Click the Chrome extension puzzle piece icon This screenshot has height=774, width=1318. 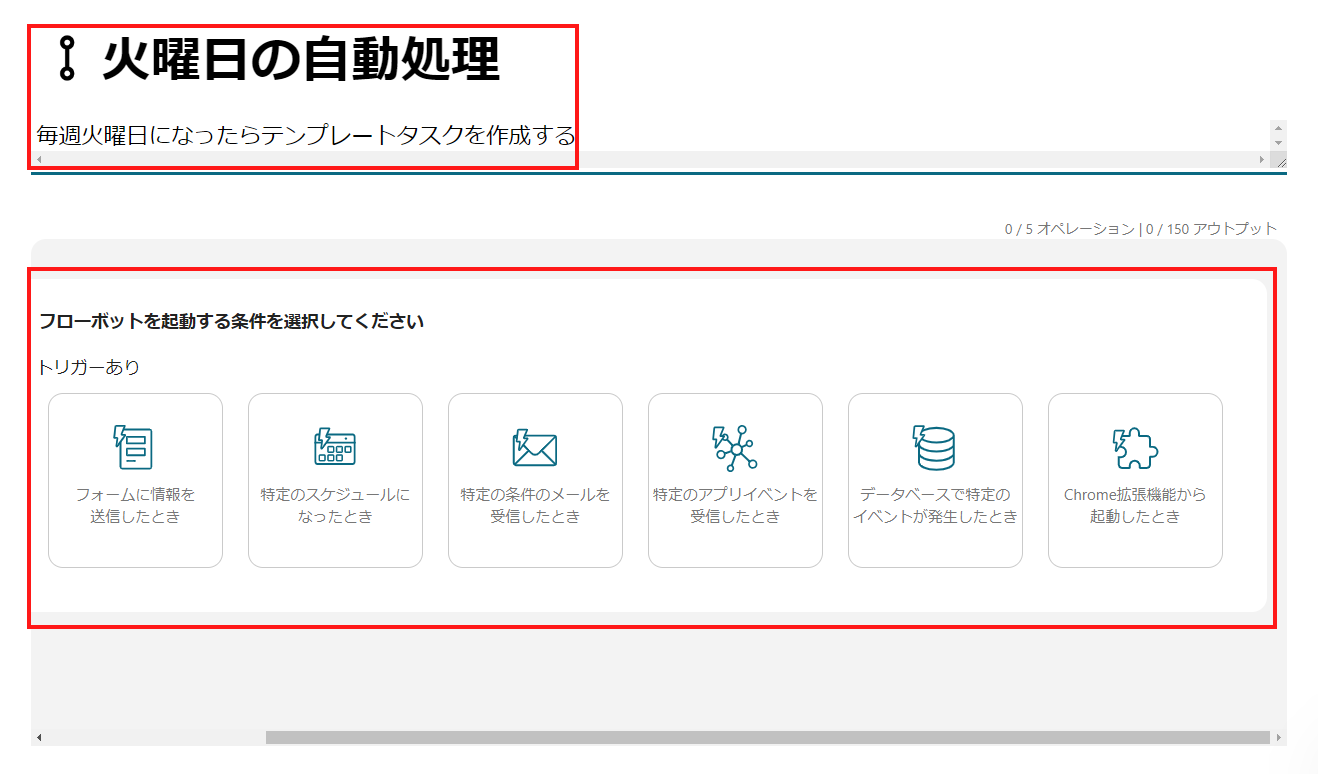(1135, 447)
